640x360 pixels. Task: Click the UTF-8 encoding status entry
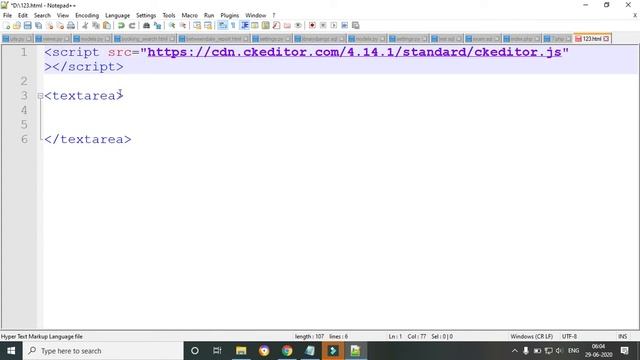(x=569, y=336)
